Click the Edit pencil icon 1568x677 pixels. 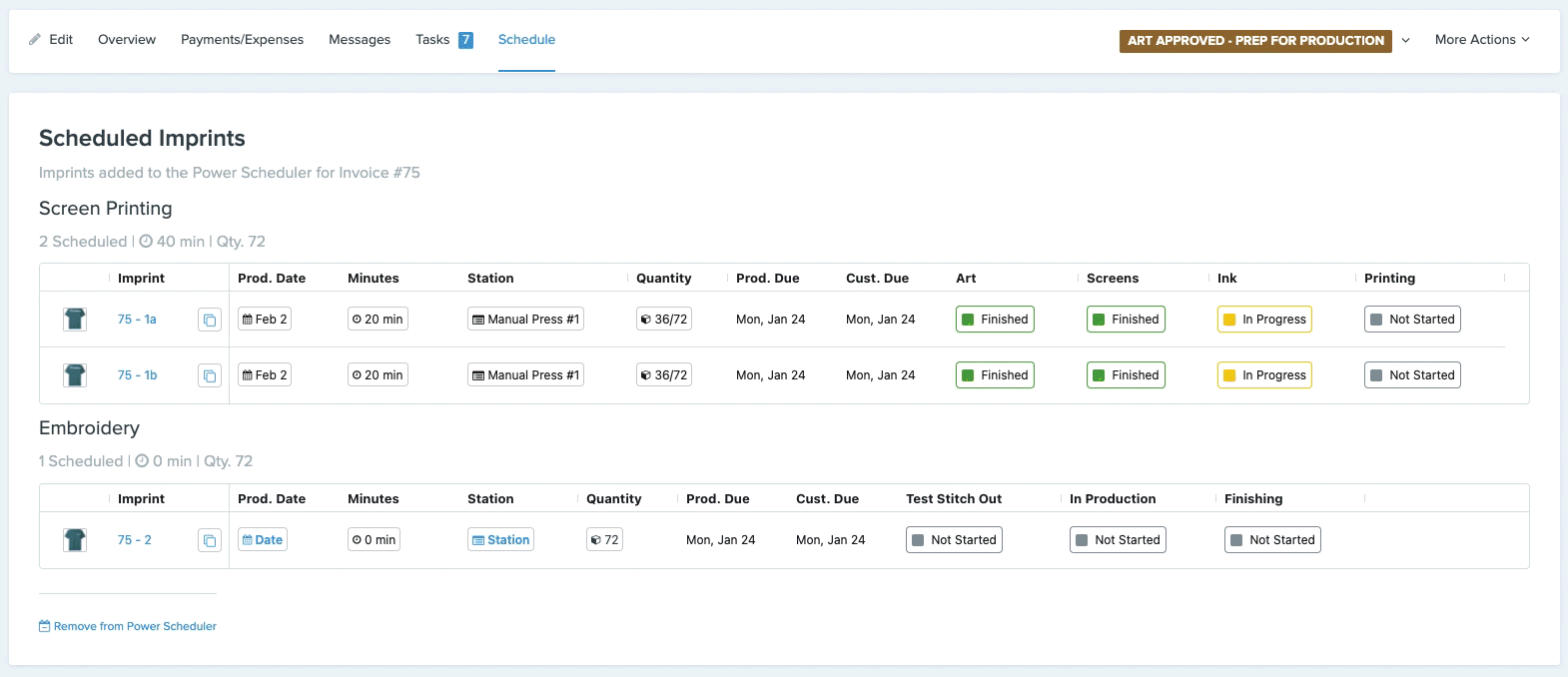(x=35, y=40)
